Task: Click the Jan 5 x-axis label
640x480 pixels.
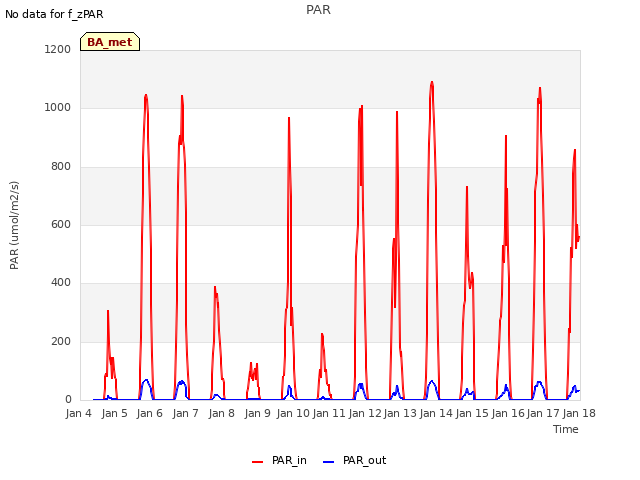Action: click(x=114, y=413)
